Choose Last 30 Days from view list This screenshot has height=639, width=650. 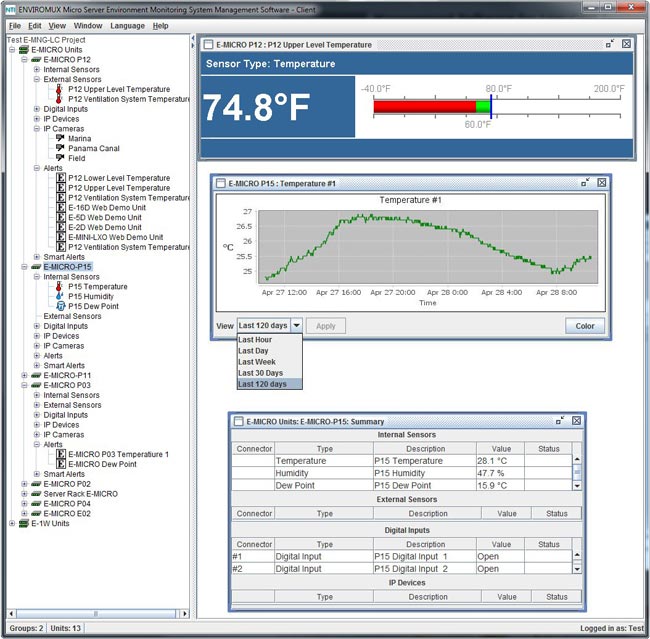coord(269,373)
